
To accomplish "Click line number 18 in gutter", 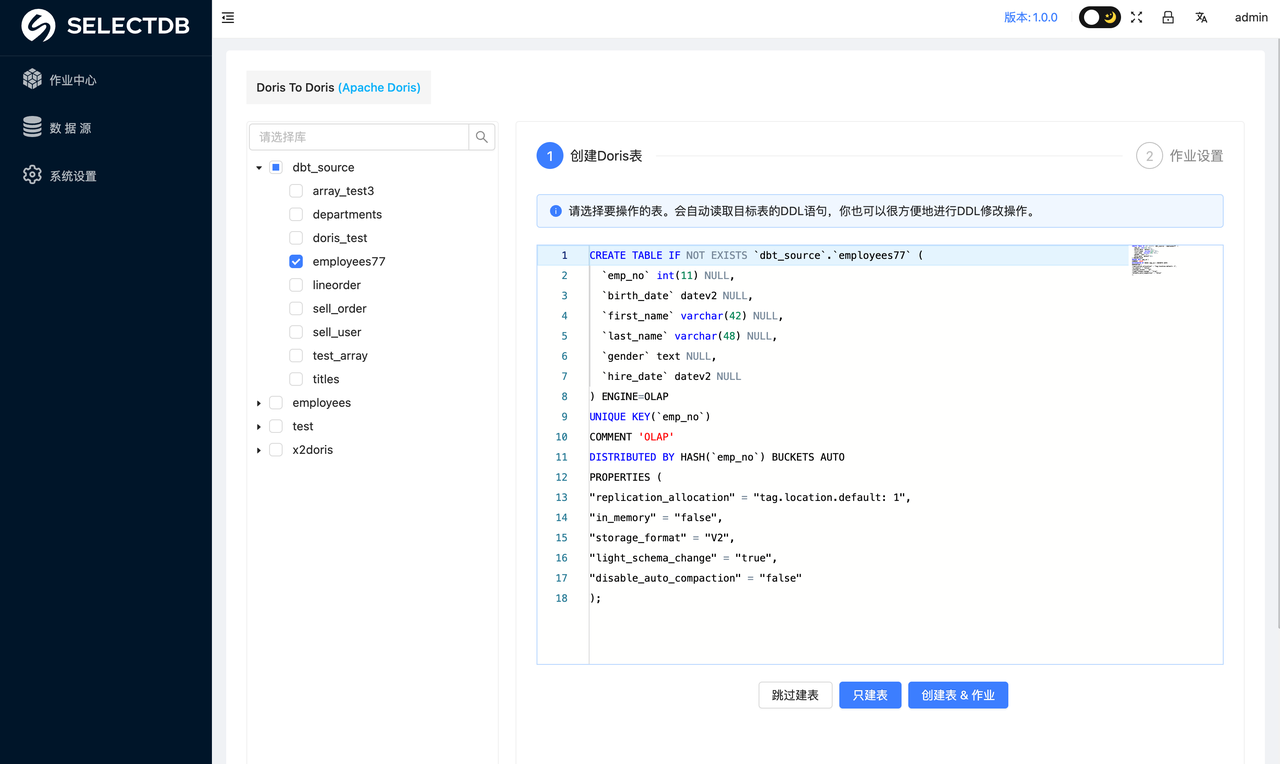I will [561, 598].
